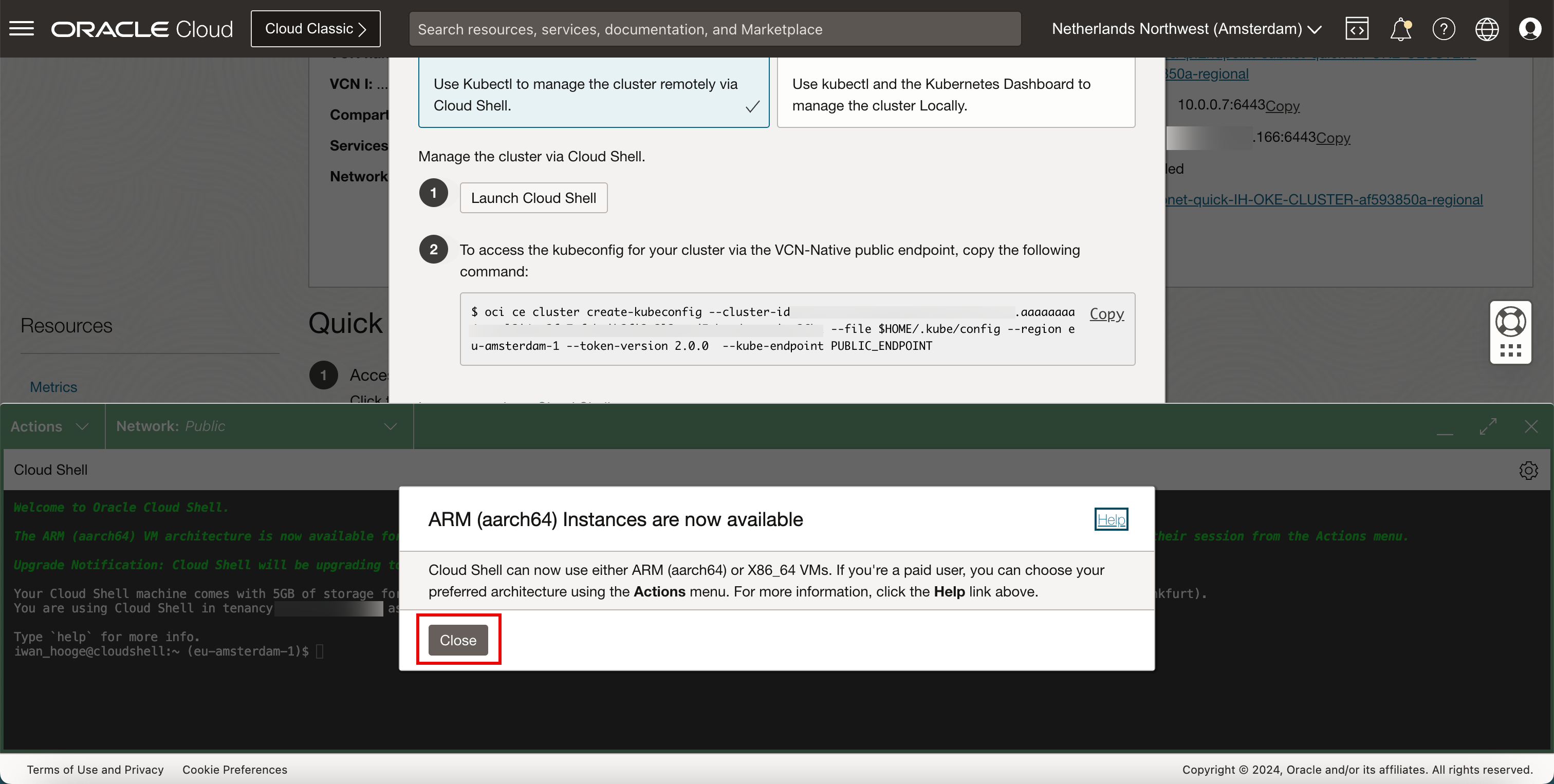The width and height of the screenshot is (1554, 784).
Task: Click 'Type `help` for more info.' line
Action: [x=106, y=637]
